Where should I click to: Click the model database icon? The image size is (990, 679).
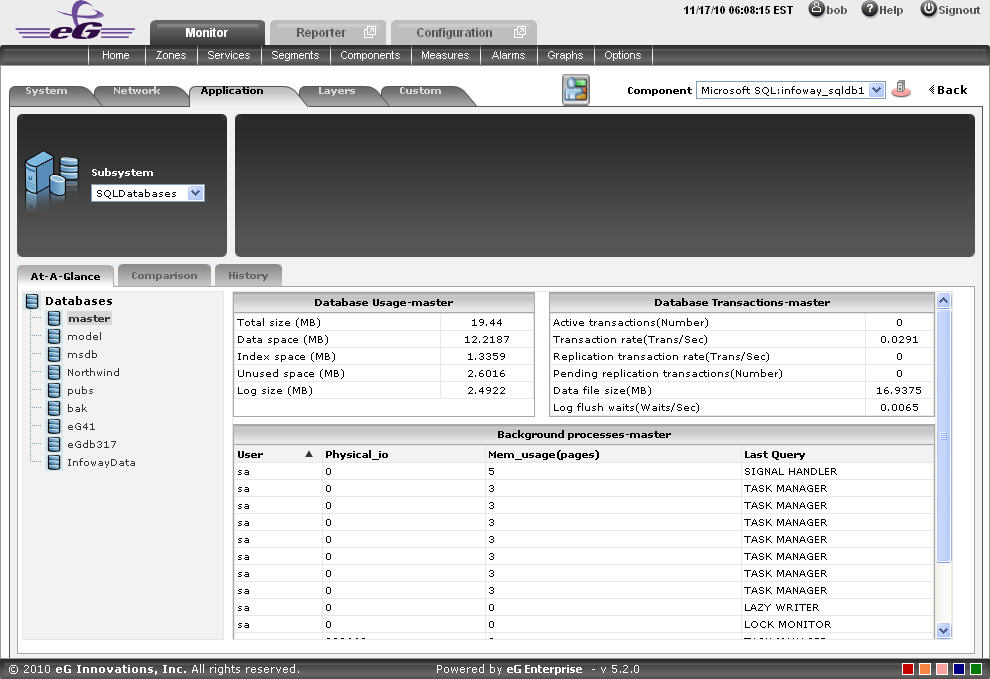[54, 337]
